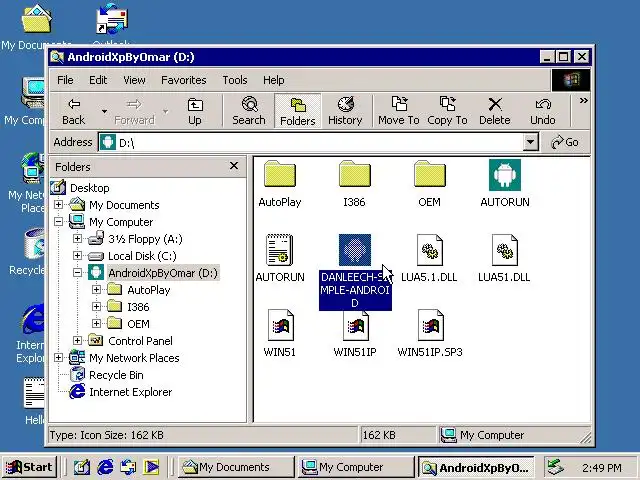Collapse My Computer in the folder tree

tap(58, 222)
